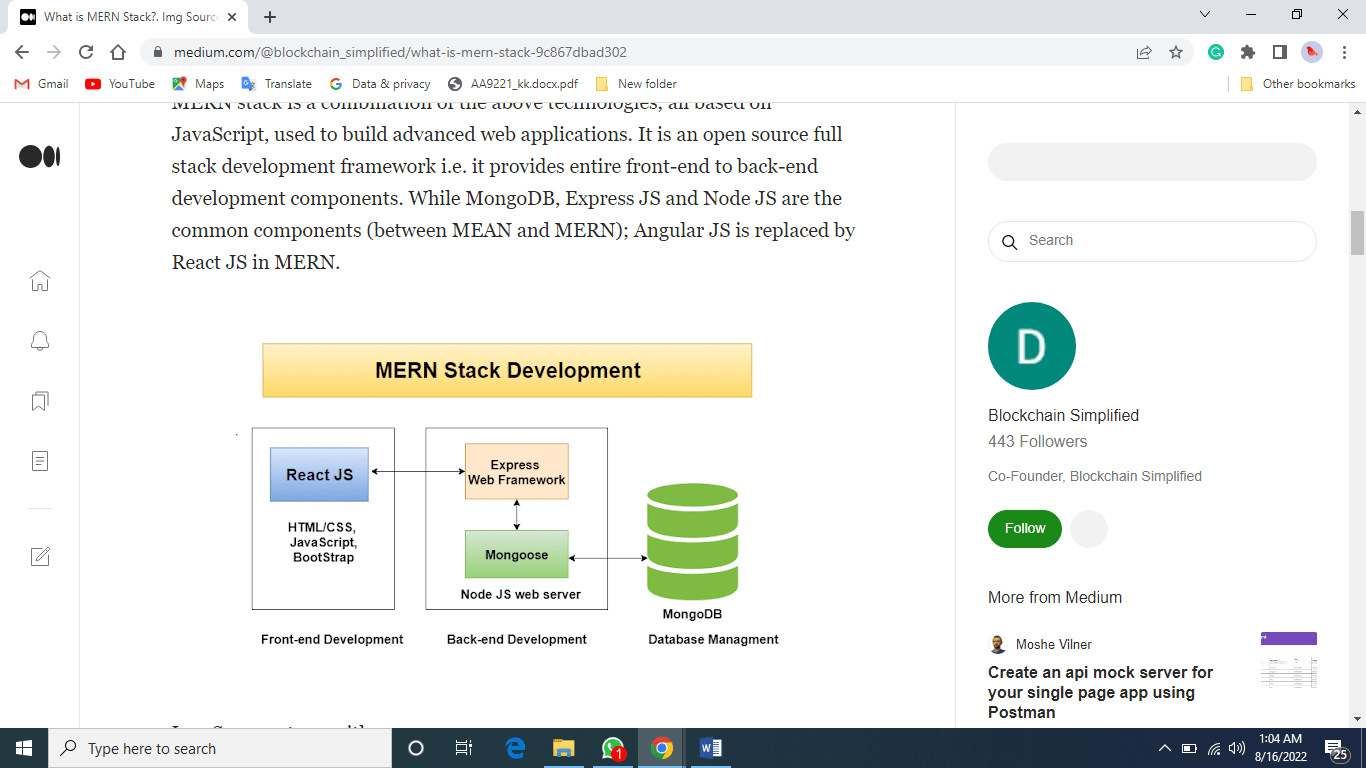1366x768 pixels.
Task: Switch to Chrome on the taskbar
Action: (x=661, y=748)
